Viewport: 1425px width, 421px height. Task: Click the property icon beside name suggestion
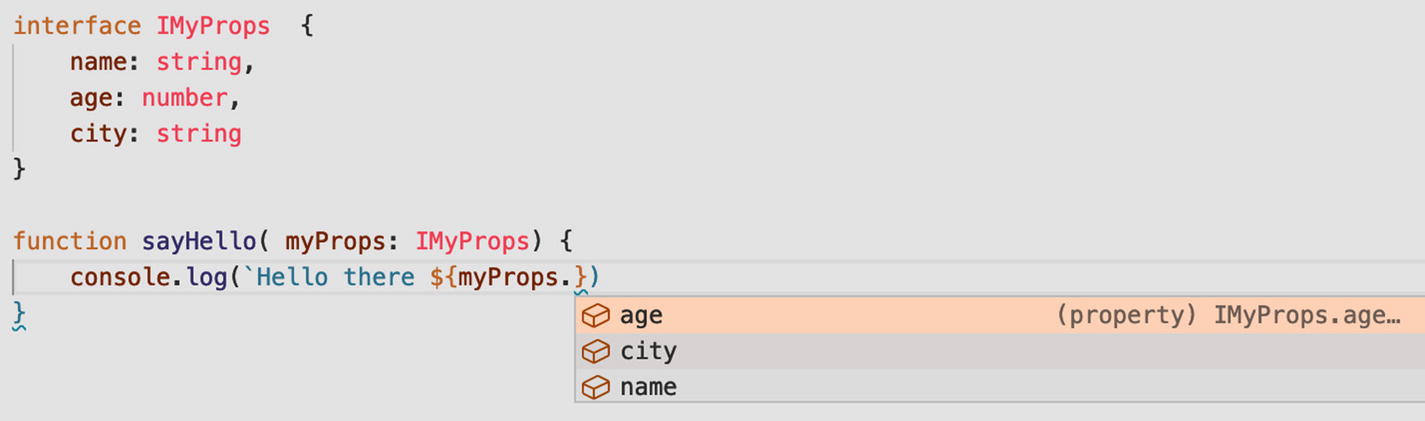point(596,388)
